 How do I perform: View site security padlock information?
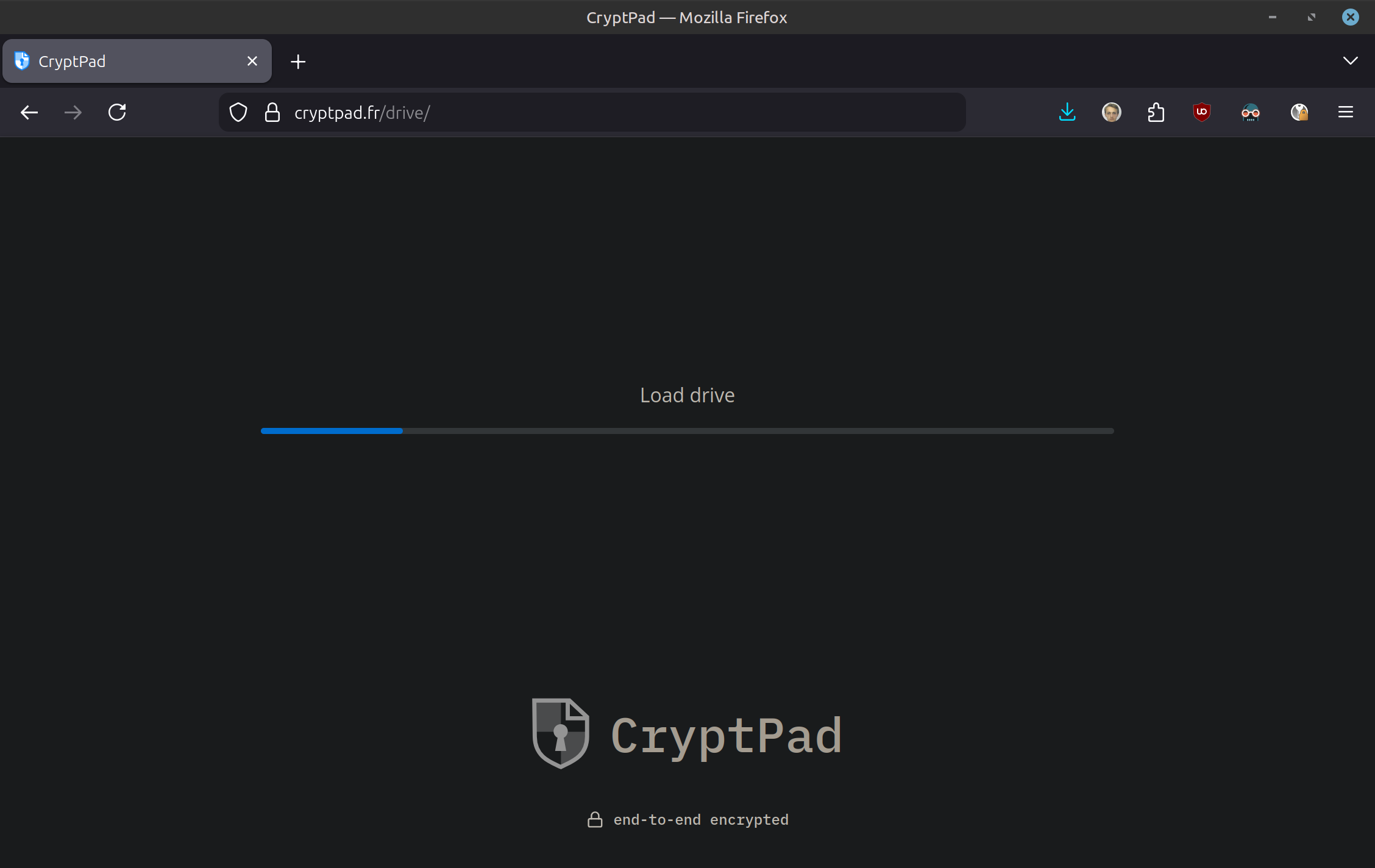tap(272, 112)
